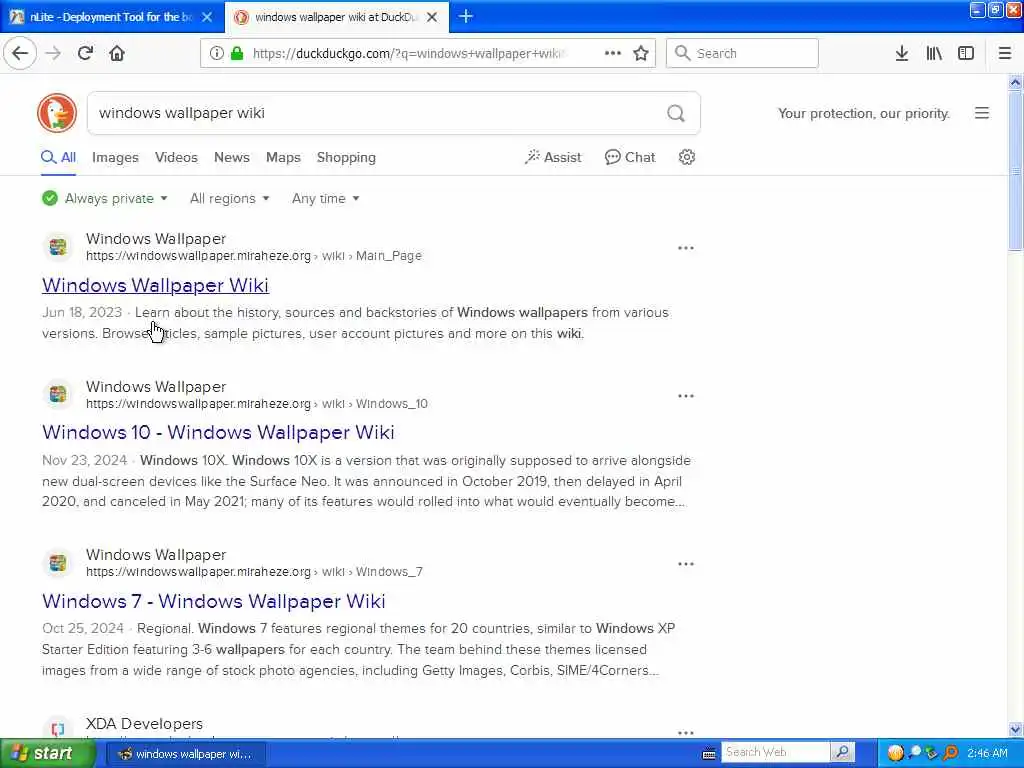
Task: Open more options for Windows_10 result
Action: coord(686,396)
